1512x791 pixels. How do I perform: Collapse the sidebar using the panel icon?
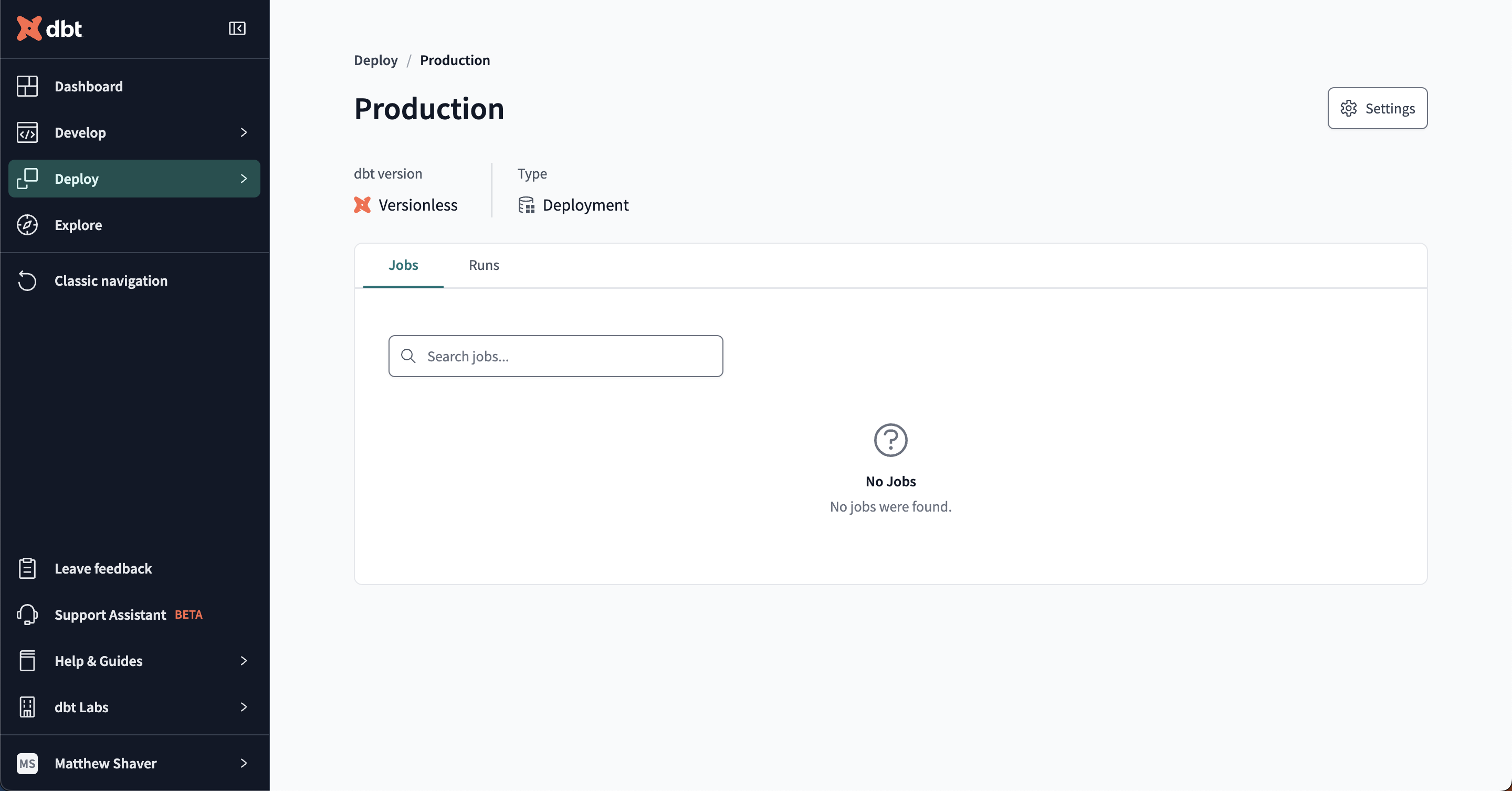[237, 28]
